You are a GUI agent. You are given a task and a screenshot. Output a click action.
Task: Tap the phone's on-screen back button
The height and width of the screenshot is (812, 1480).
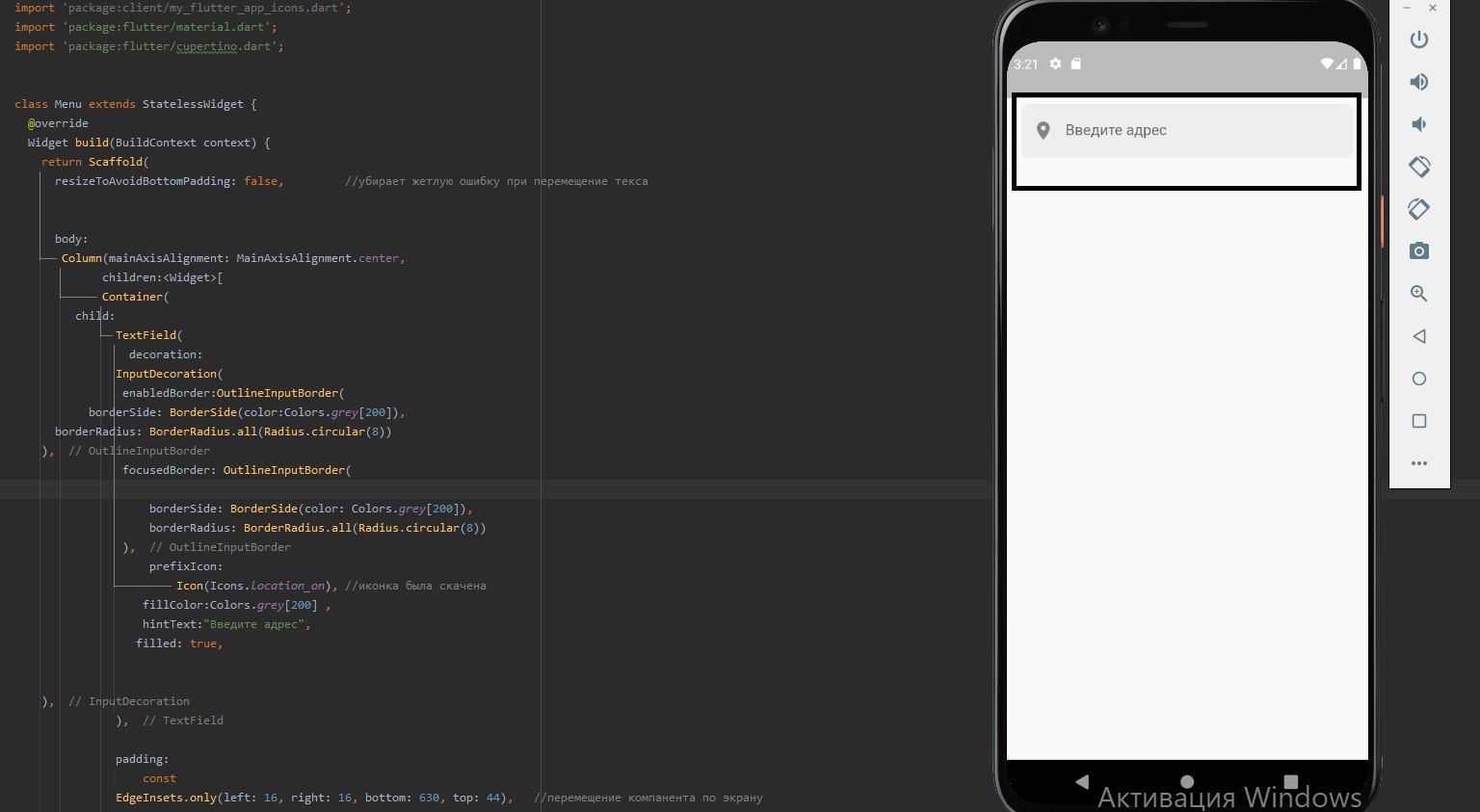pyautogui.click(x=1081, y=781)
